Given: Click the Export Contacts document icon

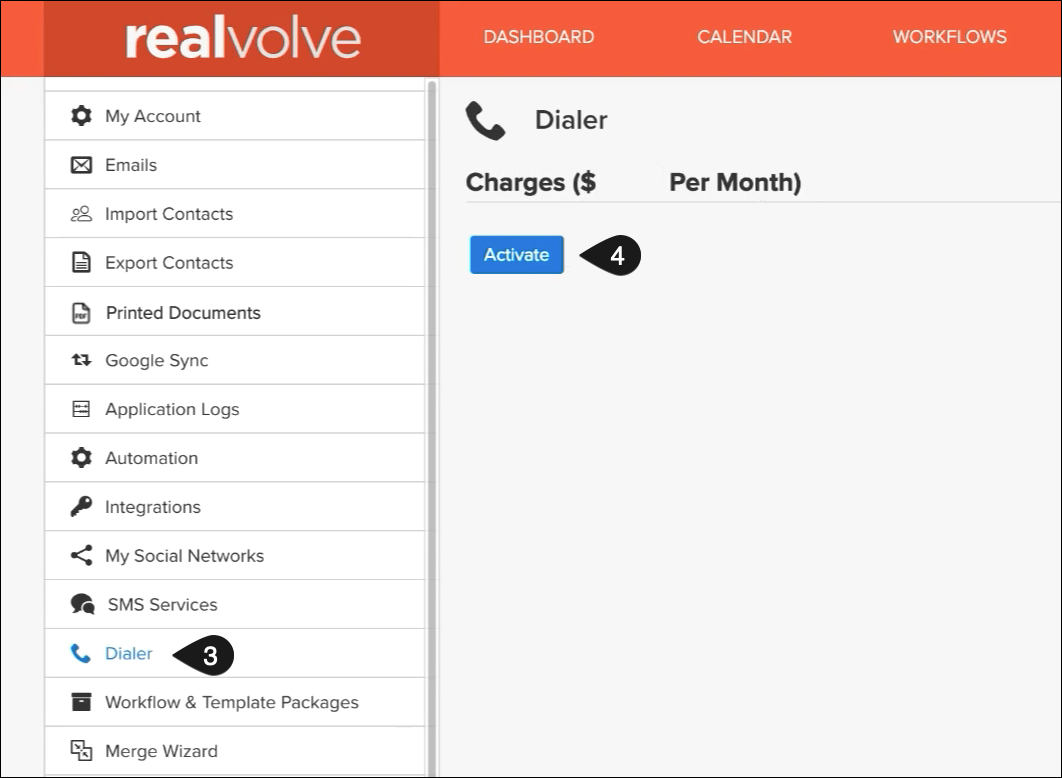Looking at the screenshot, I should 81,263.
